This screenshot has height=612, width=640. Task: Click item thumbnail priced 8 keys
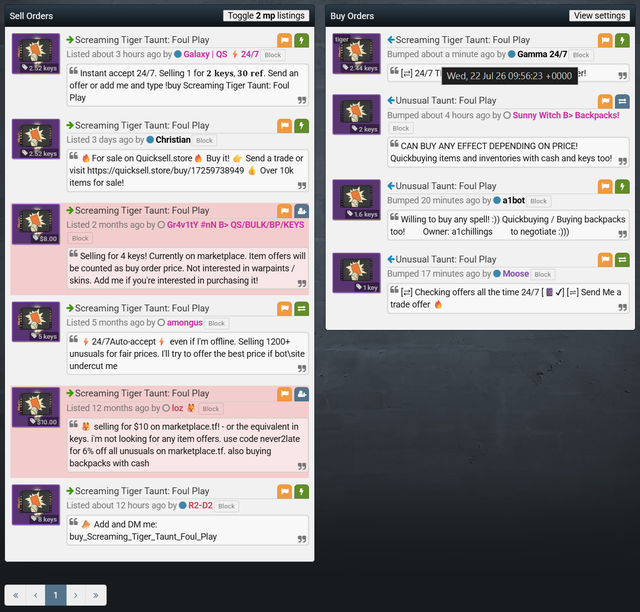point(36,505)
